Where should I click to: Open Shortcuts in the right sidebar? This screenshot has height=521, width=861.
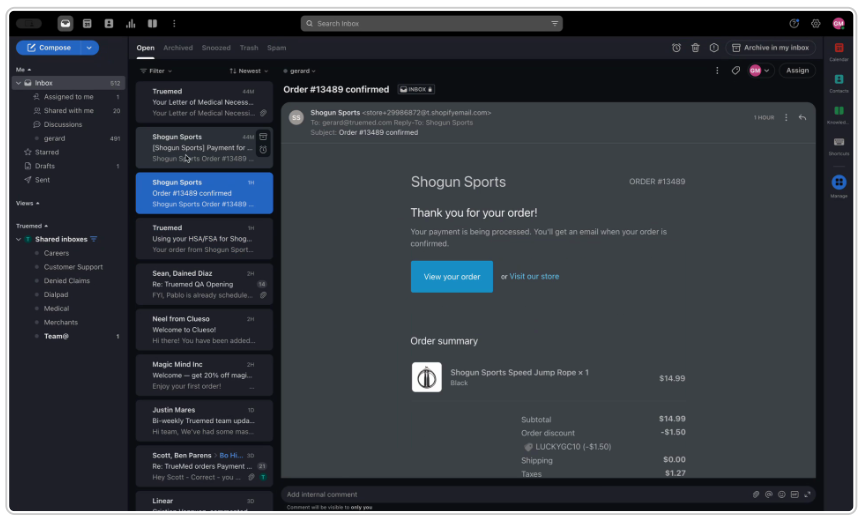(839, 145)
